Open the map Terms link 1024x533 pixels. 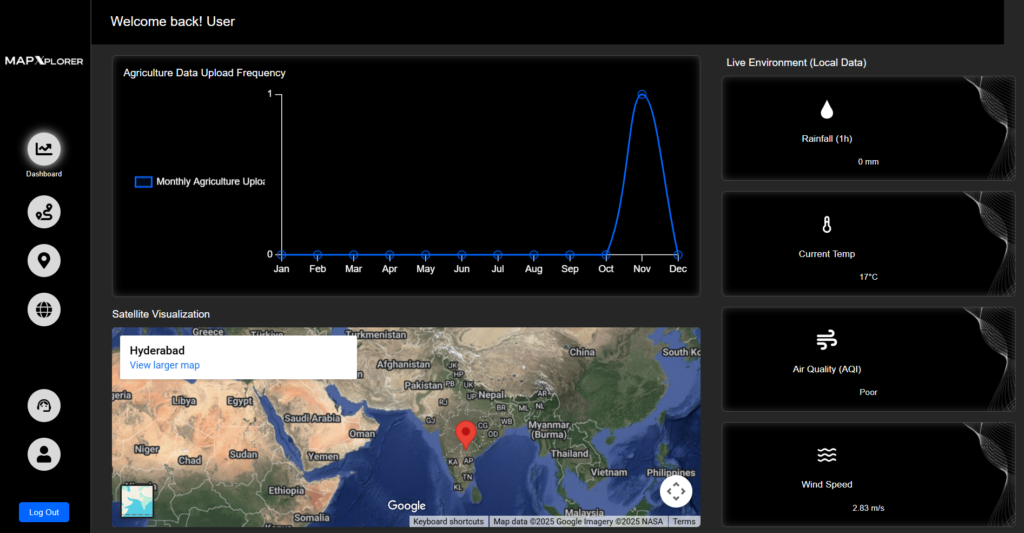pos(684,522)
